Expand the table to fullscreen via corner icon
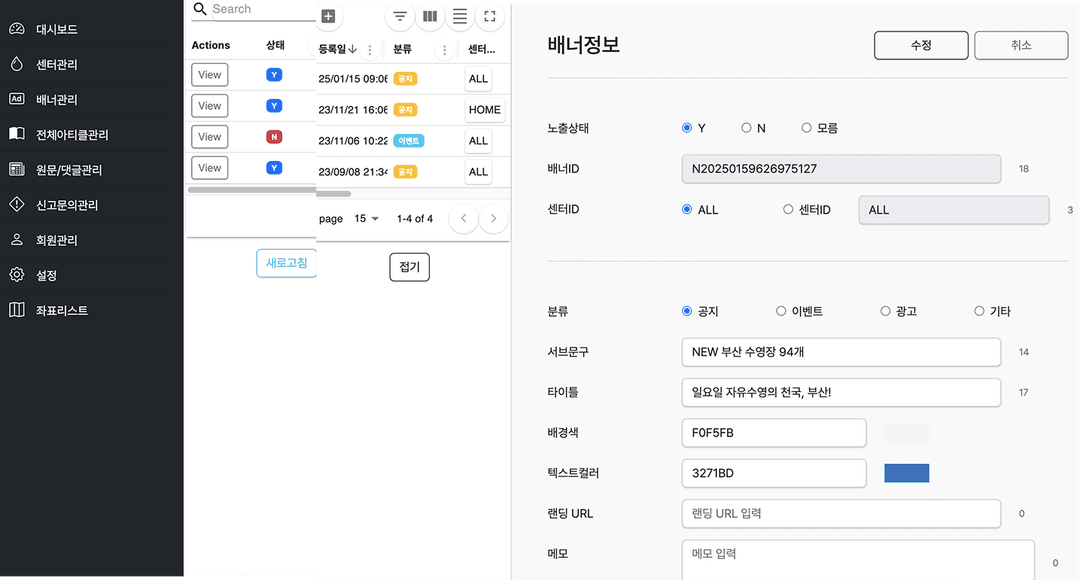Viewport: 1080px width, 580px height. (489, 16)
